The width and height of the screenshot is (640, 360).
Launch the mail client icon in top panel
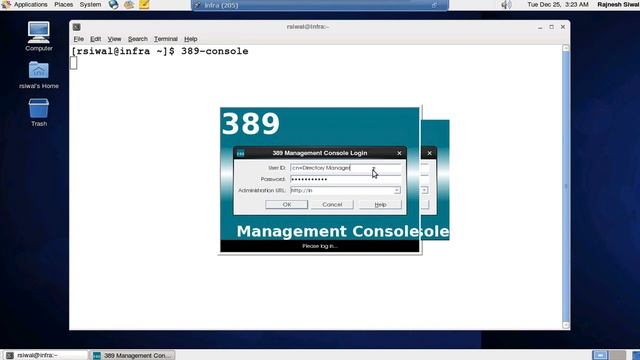(129, 4)
